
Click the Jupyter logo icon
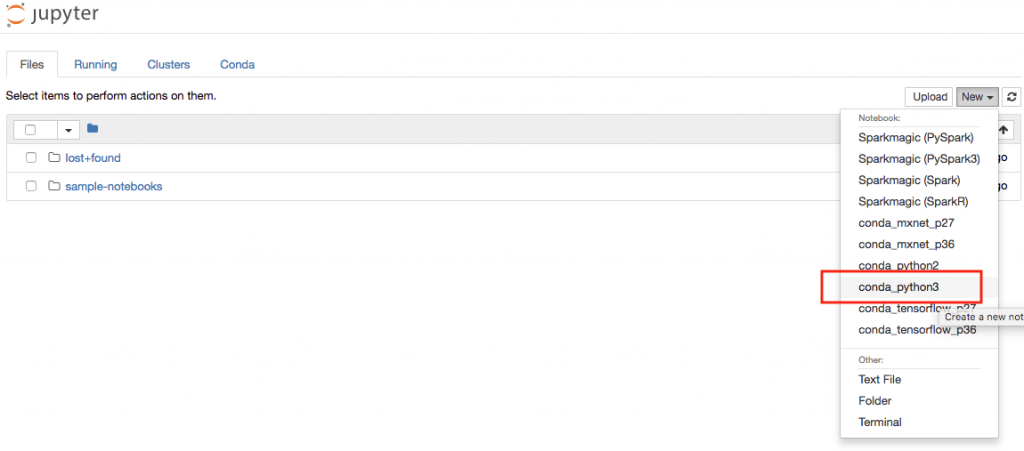[18, 15]
